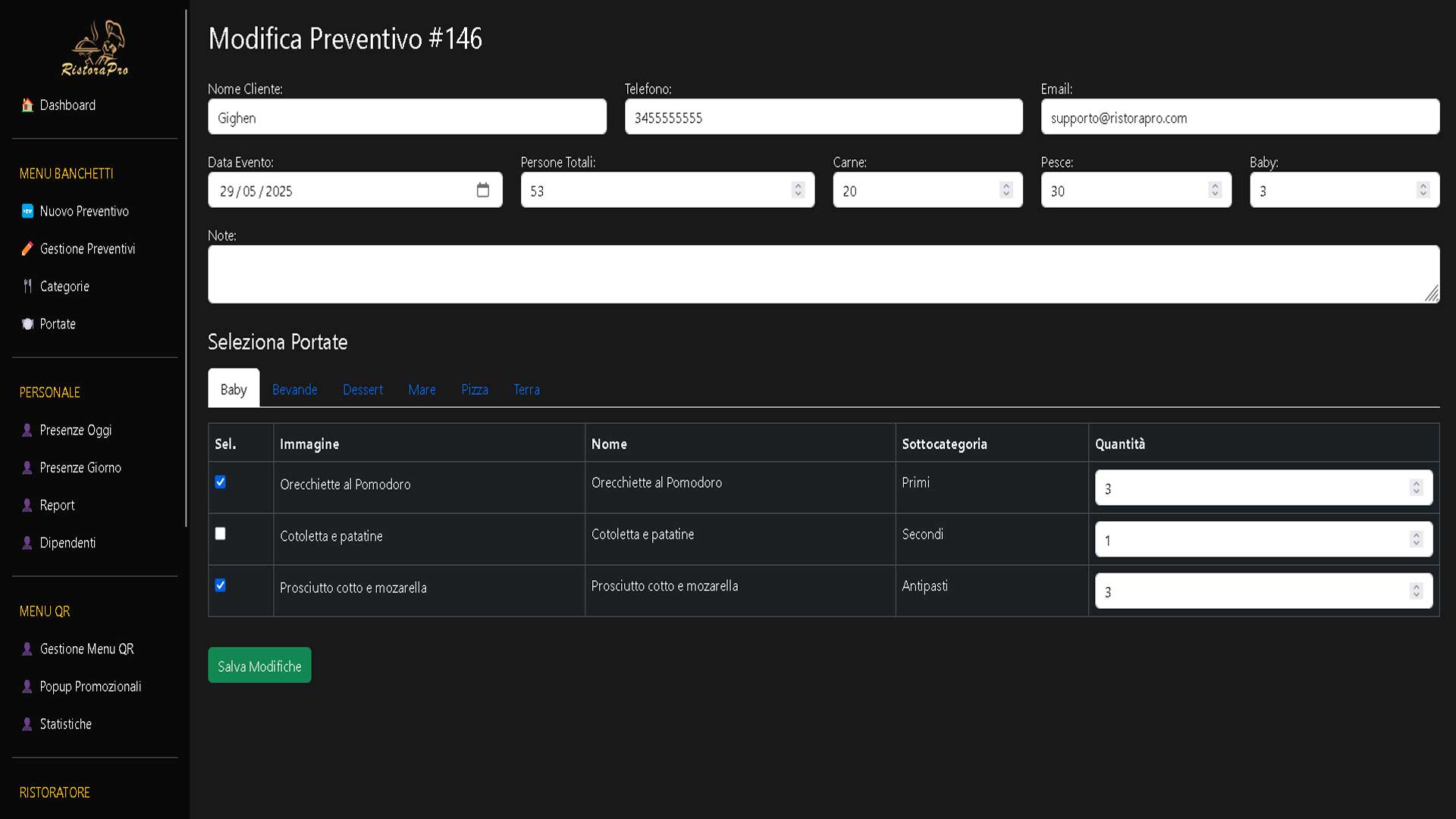Click the Presenze Oggi person icon

pyautogui.click(x=27, y=430)
